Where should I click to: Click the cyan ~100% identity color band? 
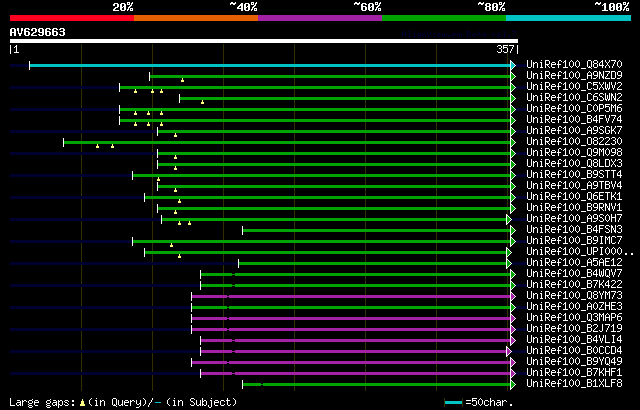[568, 18]
